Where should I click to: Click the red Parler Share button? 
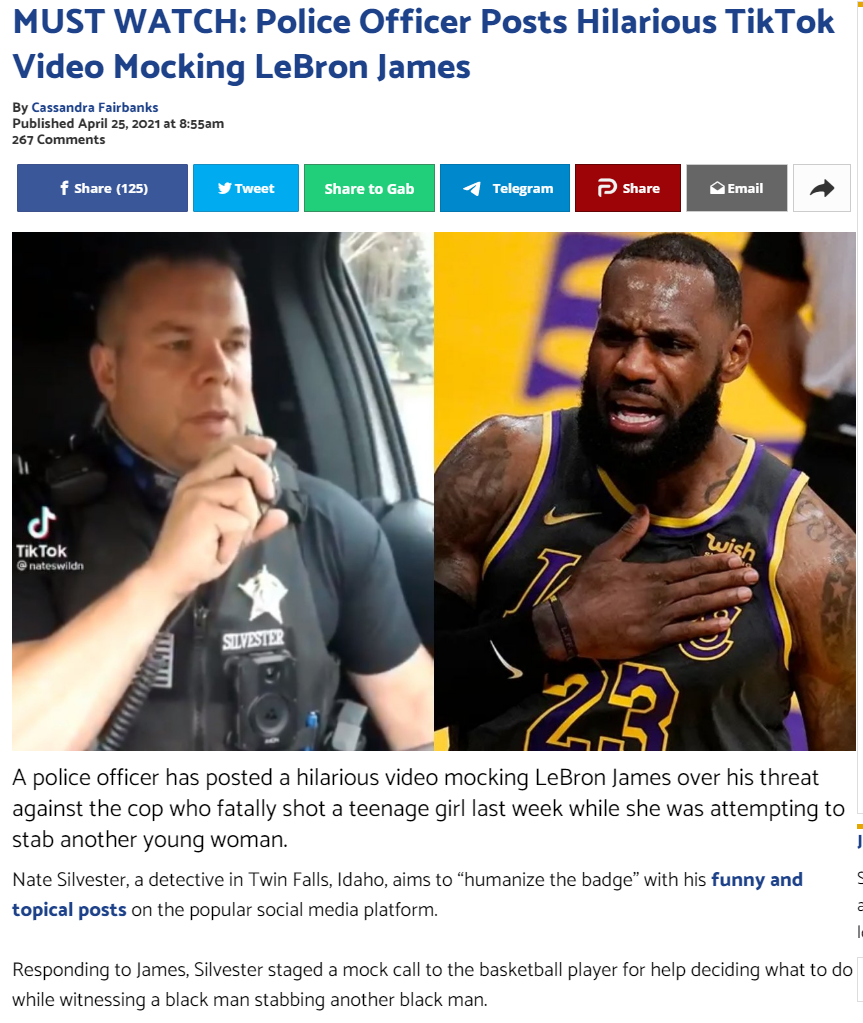(628, 188)
